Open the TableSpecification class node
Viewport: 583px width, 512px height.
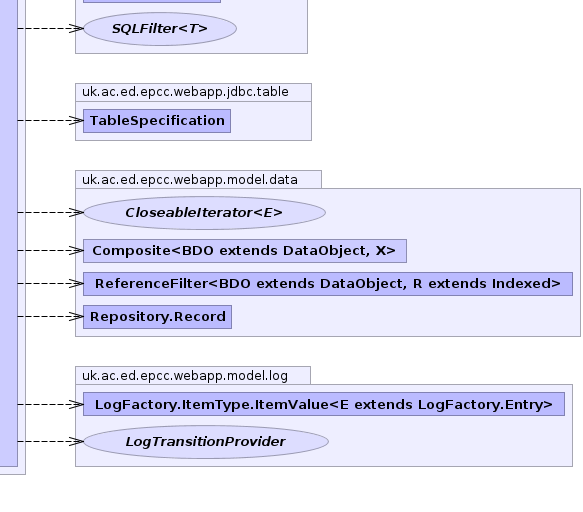click(x=157, y=121)
